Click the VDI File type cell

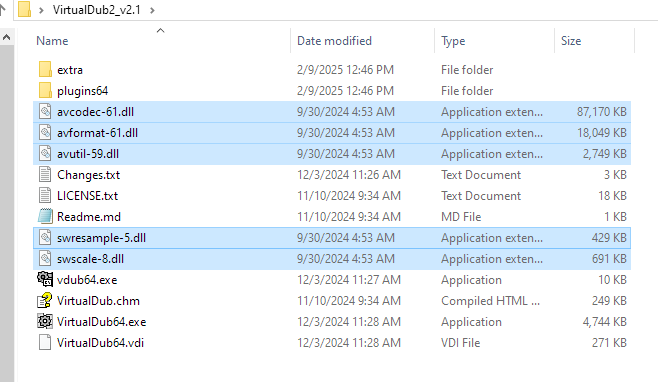coord(461,343)
